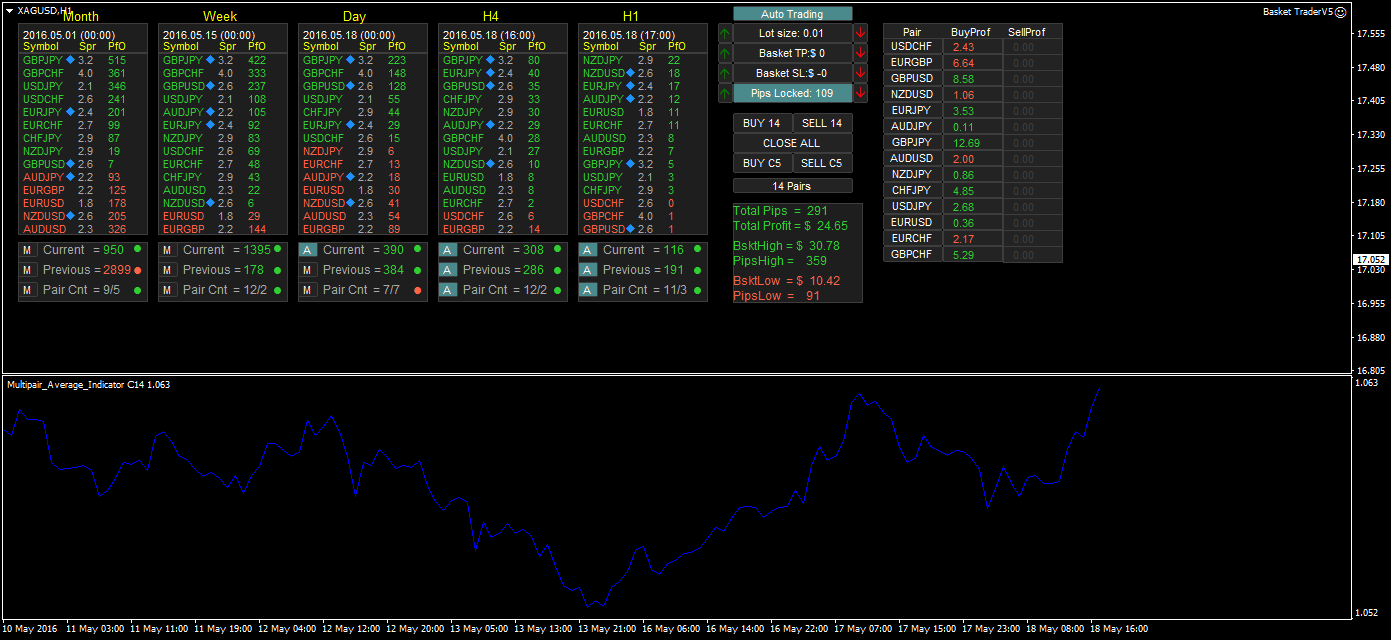Image resolution: width=1391 pixels, height=640 pixels.
Task: Close all trades with CLOSE ALL
Action: 793,143
